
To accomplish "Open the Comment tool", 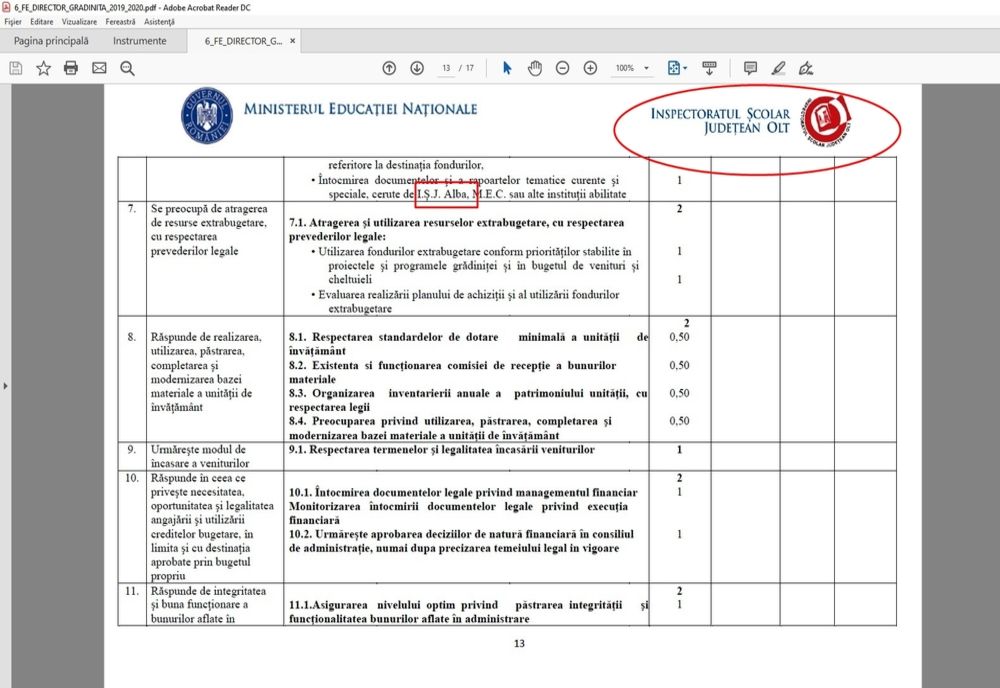I will tap(748, 68).
